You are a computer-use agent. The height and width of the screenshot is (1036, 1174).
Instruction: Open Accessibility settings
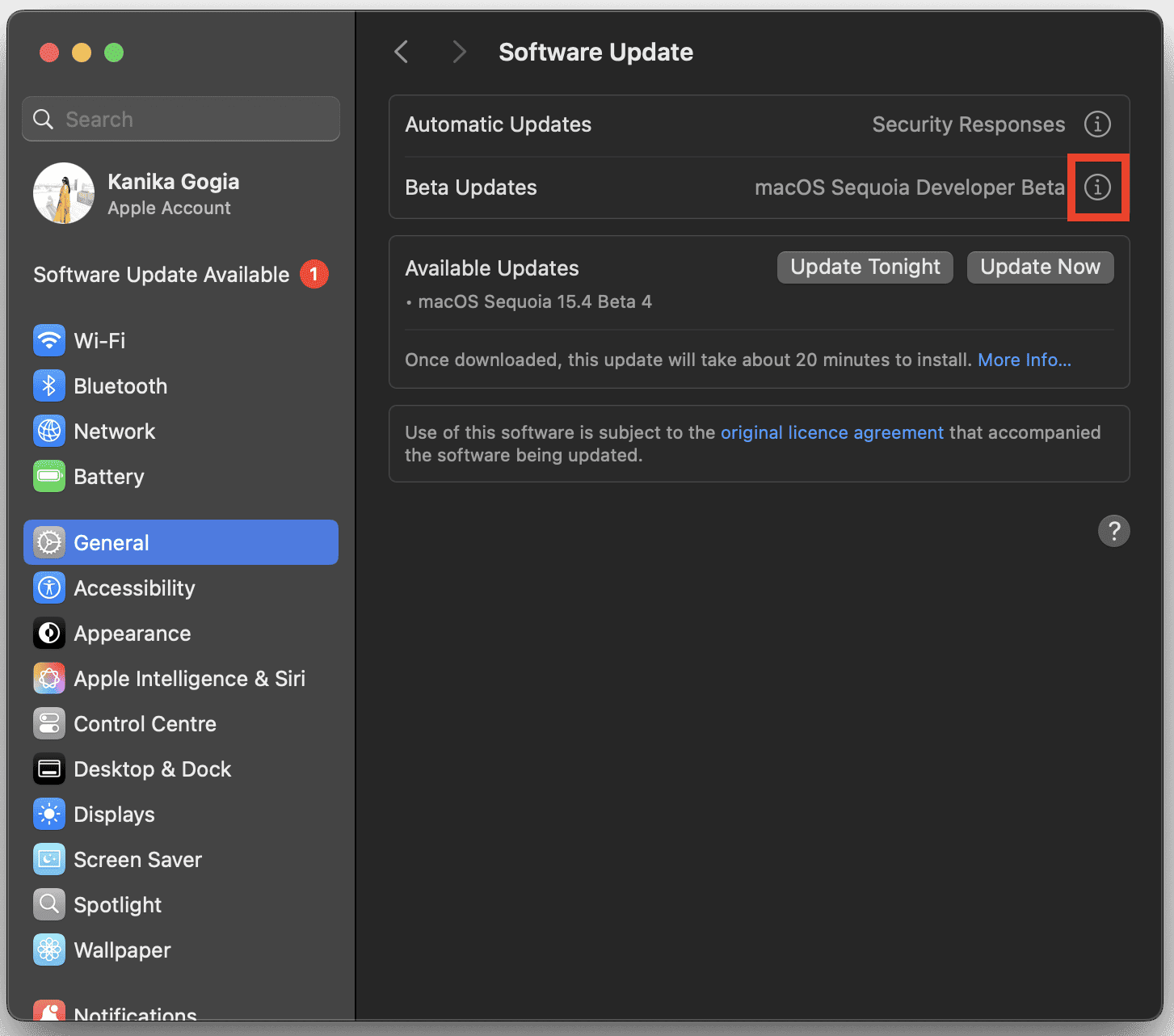coord(134,588)
